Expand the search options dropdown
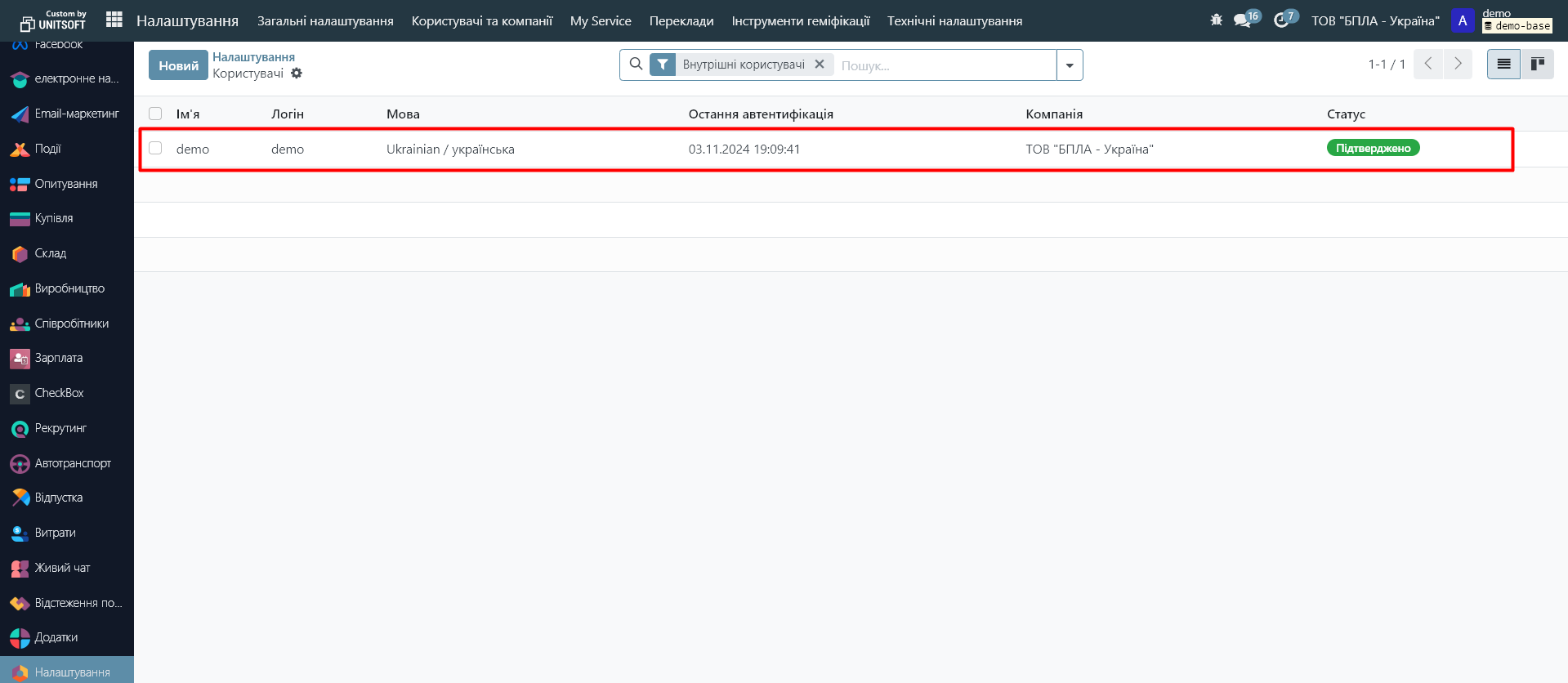The width and height of the screenshot is (1568, 683). coord(1069,65)
